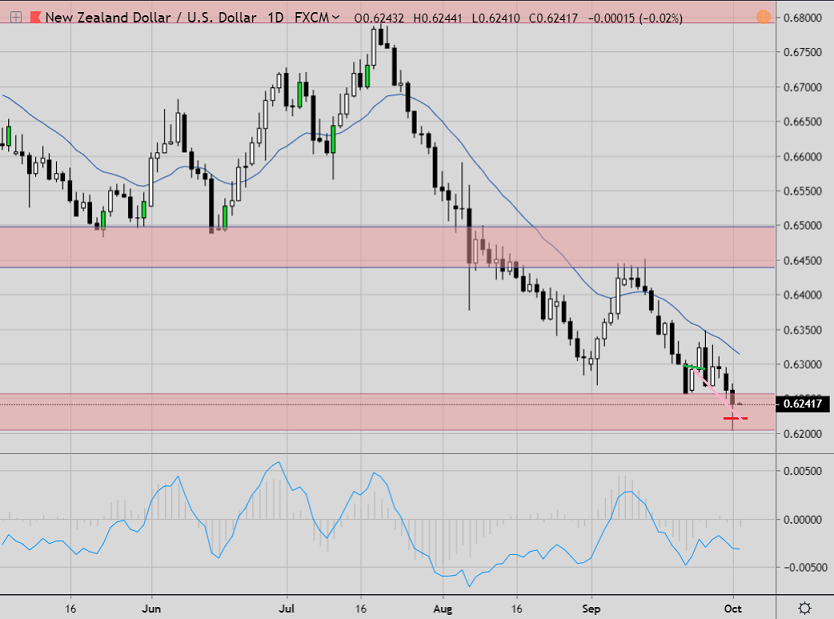834x619 pixels.
Task: Click the Jul label on the time axis
Action: coord(287,609)
